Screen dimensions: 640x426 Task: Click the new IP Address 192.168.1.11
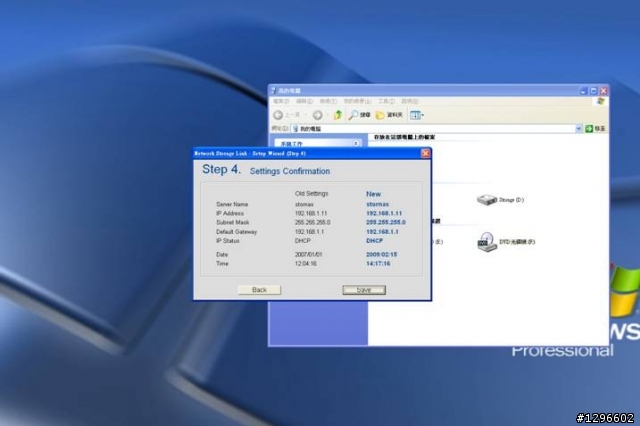tap(384, 213)
